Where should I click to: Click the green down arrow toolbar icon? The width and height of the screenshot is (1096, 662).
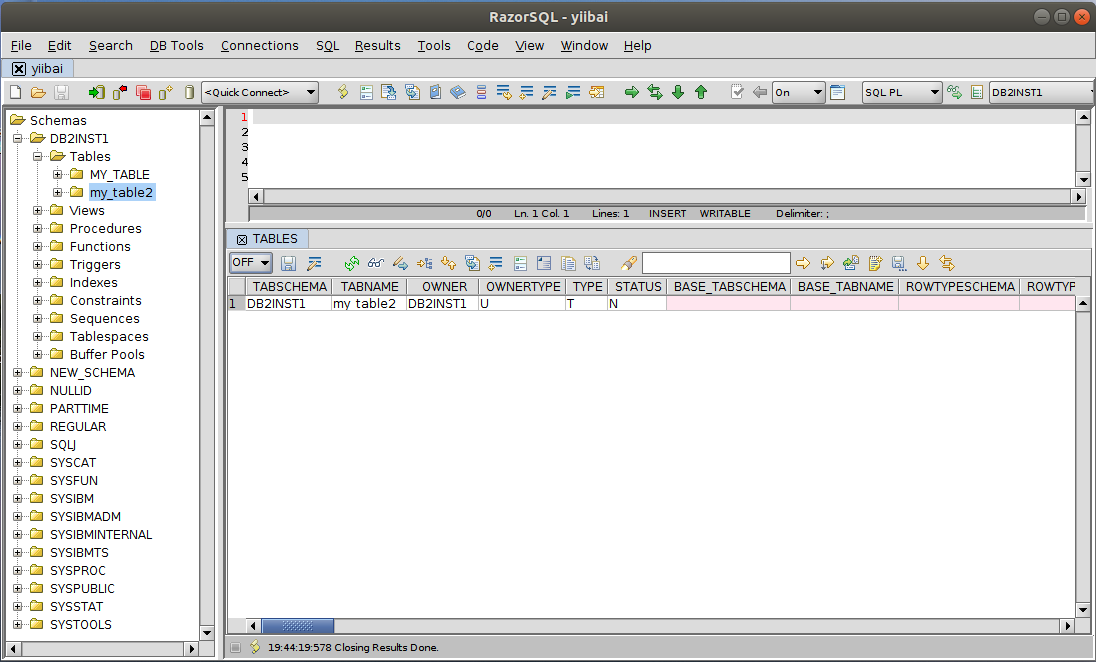tap(678, 92)
